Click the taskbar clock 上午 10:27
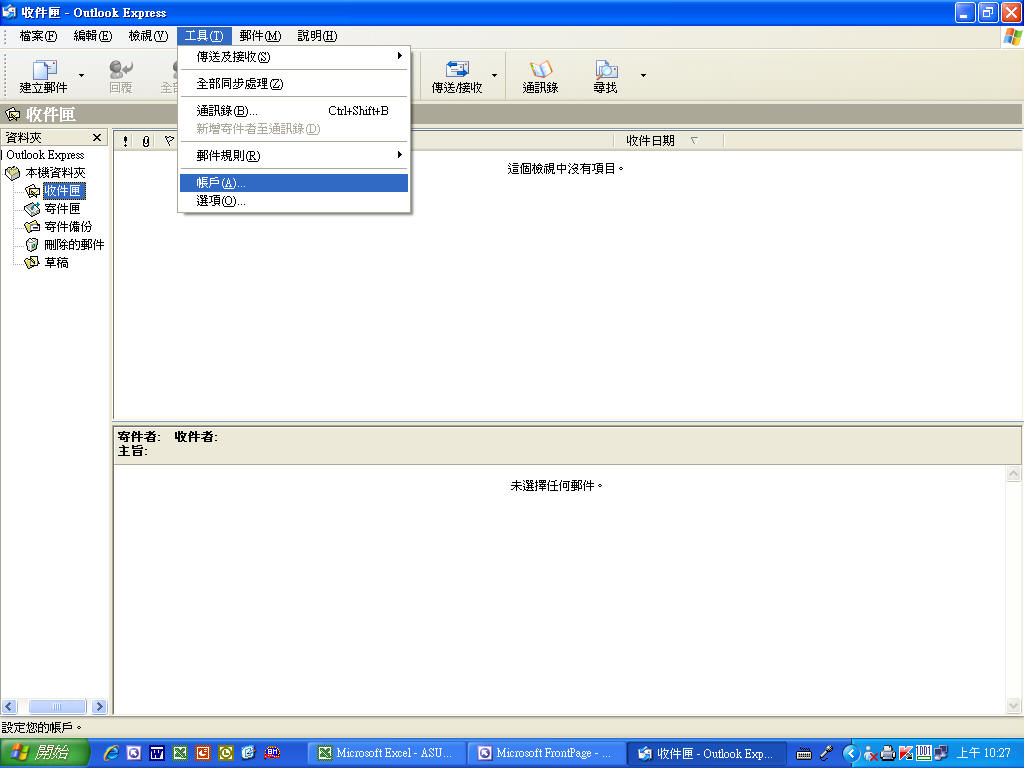 point(984,753)
